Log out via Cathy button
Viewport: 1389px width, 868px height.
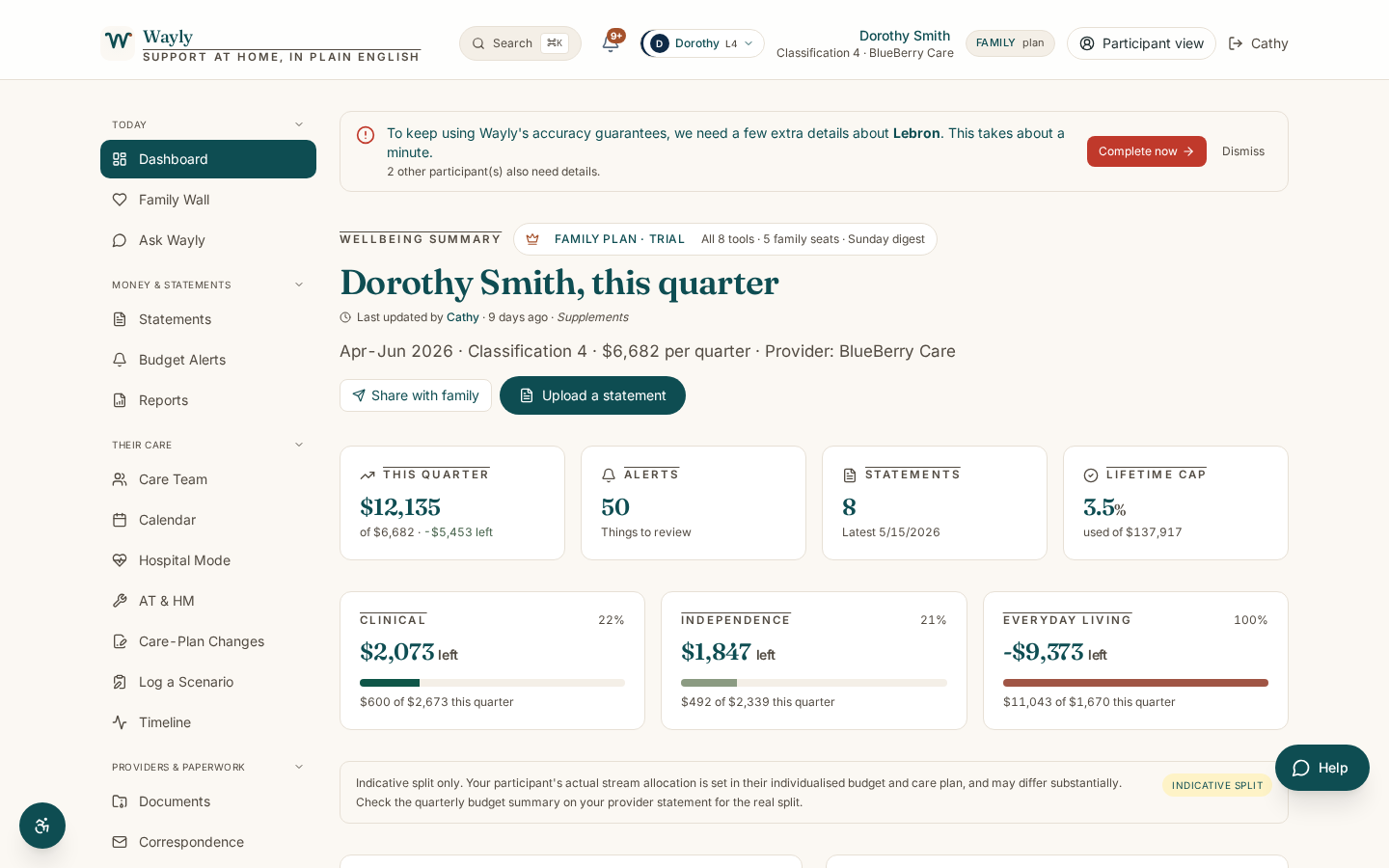coord(1258,43)
